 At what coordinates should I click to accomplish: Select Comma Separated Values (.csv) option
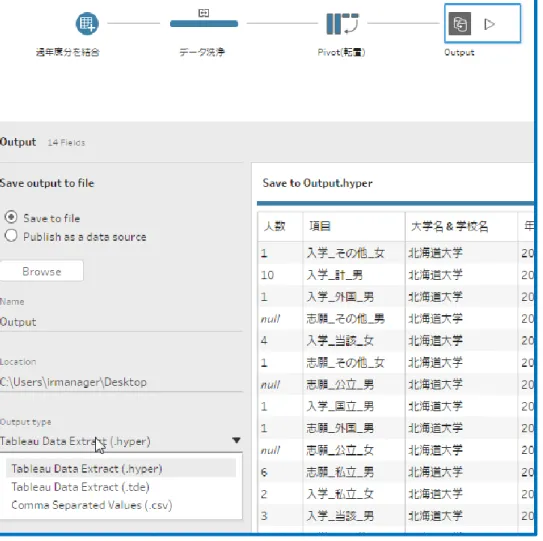(x=121, y=505)
